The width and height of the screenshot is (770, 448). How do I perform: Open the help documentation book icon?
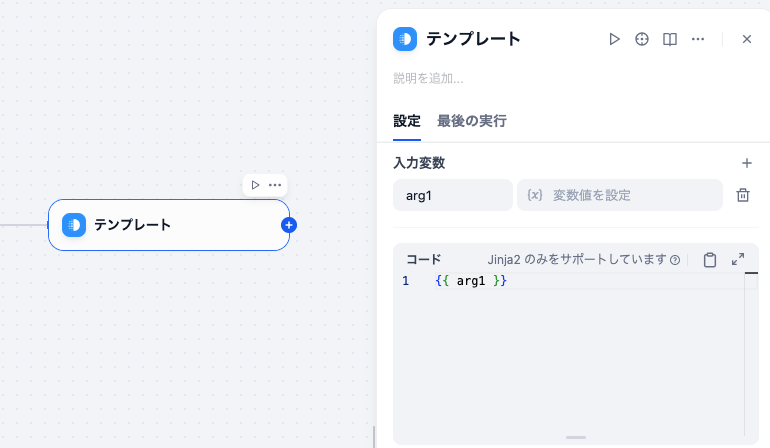(x=670, y=39)
